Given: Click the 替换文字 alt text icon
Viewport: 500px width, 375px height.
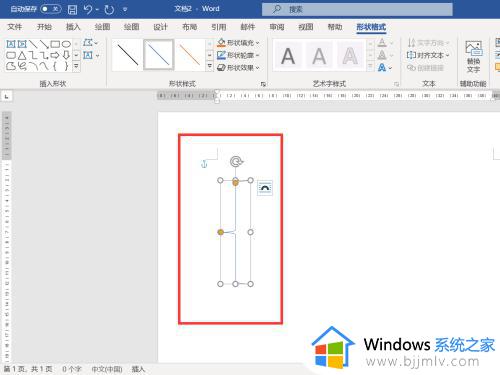Looking at the screenshot, I should pyautogui.click(x=473, y=57).
